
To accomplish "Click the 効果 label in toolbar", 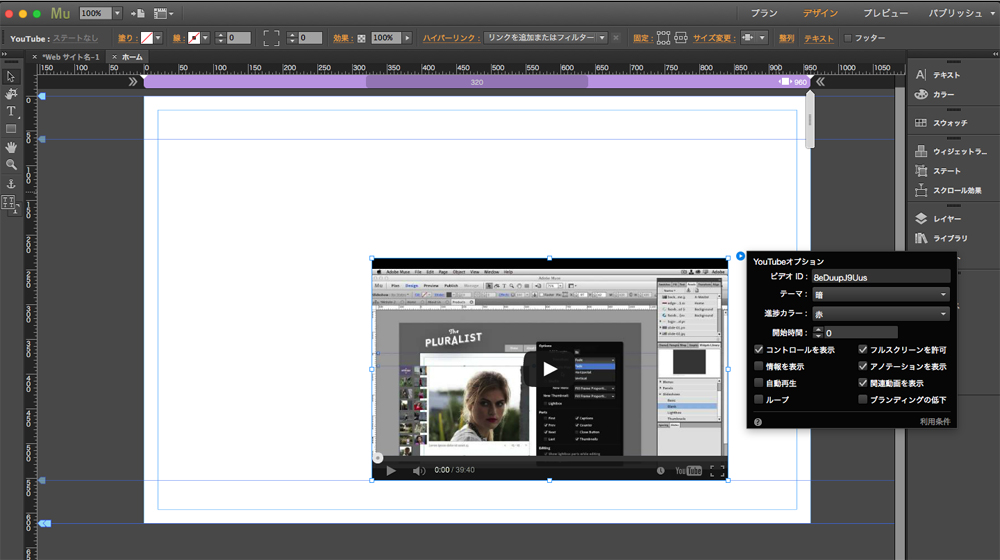I will [x=342, y=38].
